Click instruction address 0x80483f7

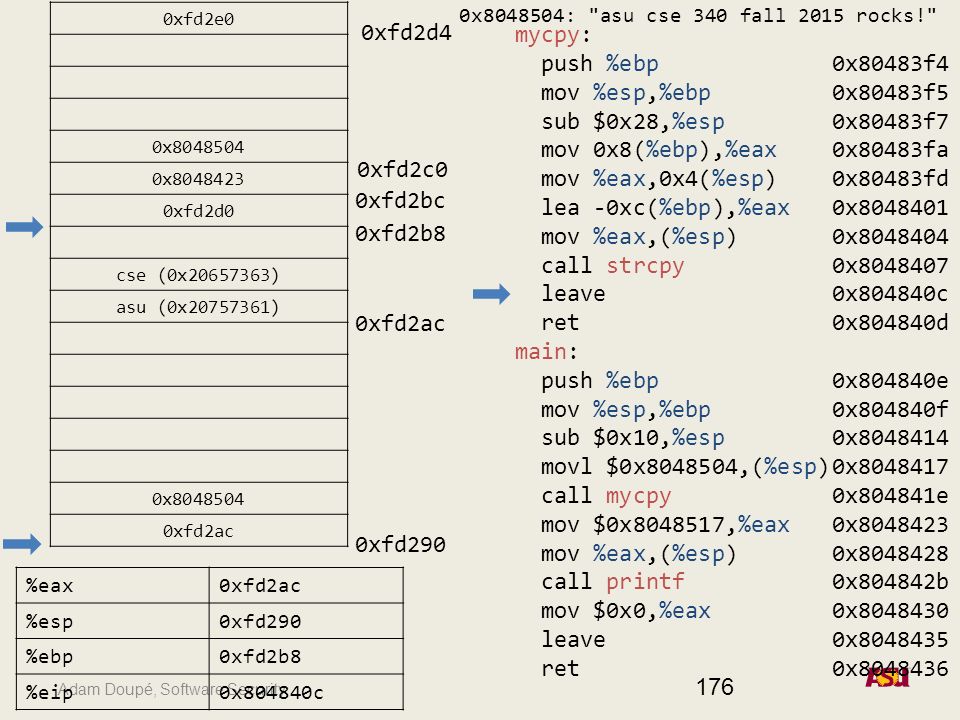coord(890,121)
